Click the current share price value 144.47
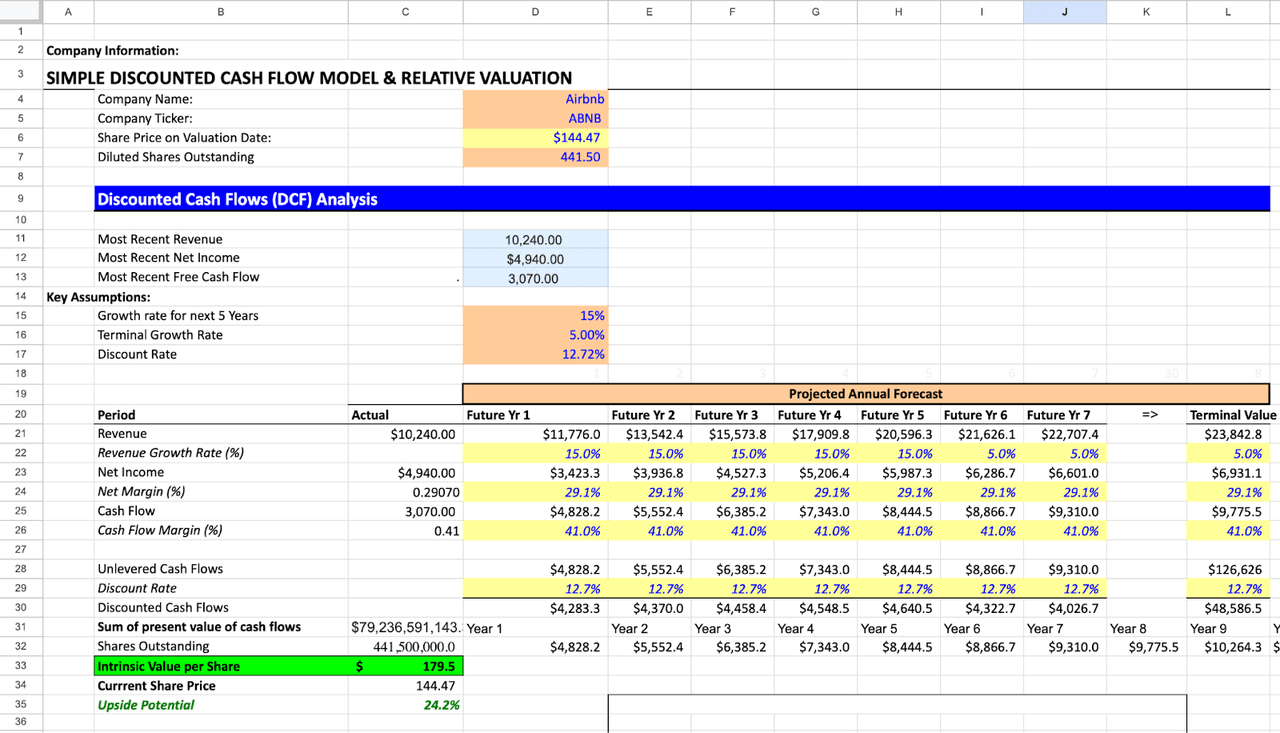Image resolution: width=1280 pixels, height=733 pixels. pyautogui.click(x=405, y=686)
